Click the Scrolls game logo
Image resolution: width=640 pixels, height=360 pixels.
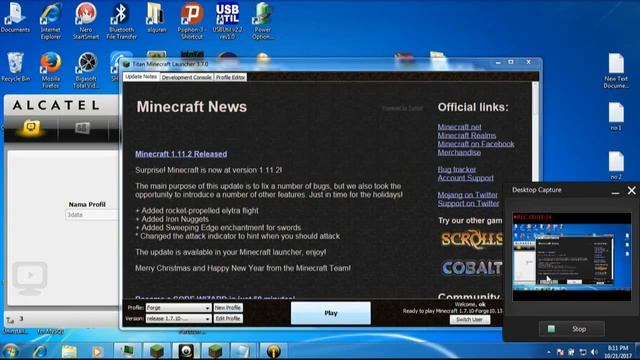click(471, 240)
